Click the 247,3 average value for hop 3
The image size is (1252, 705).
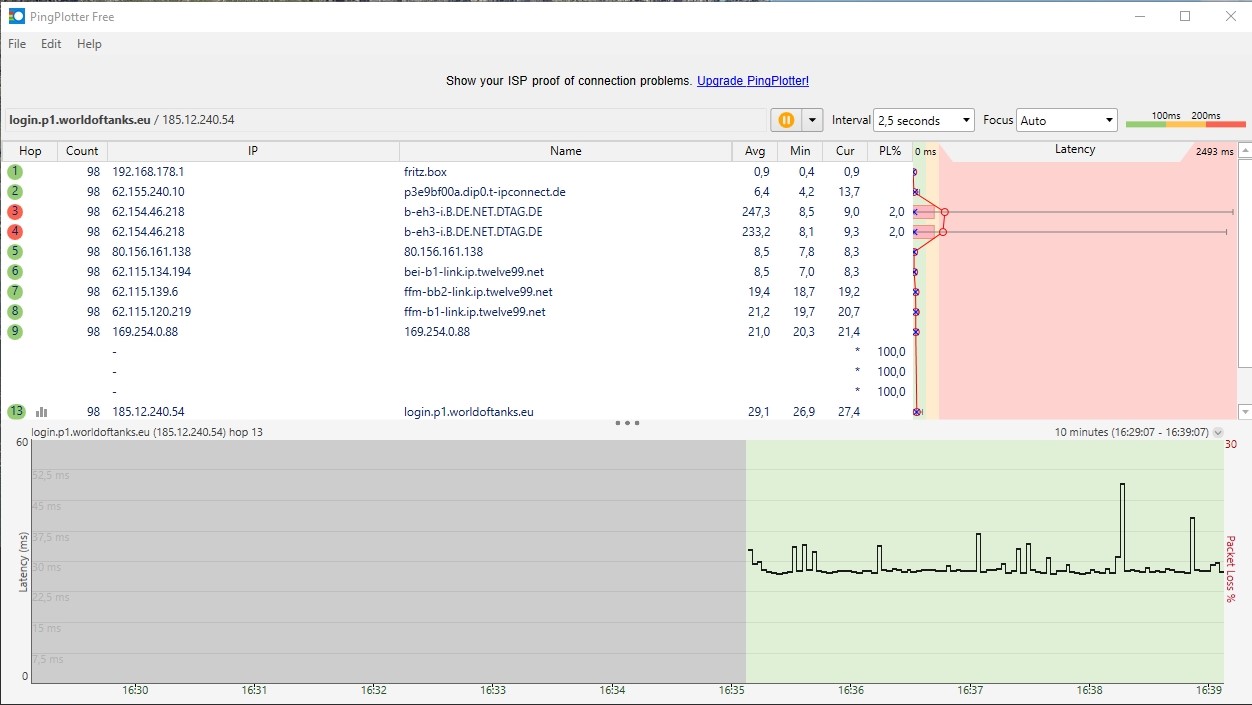click(x=756, y=212)
